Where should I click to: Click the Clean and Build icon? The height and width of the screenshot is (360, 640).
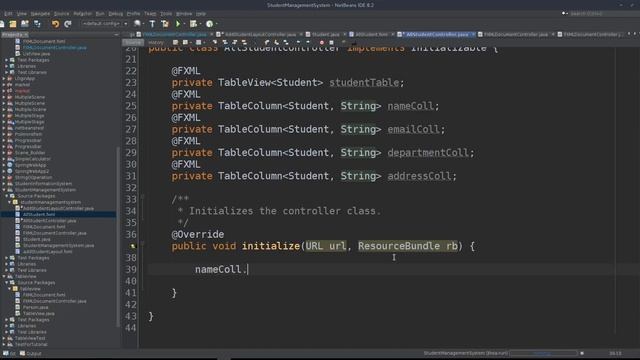tap(165, 24)
